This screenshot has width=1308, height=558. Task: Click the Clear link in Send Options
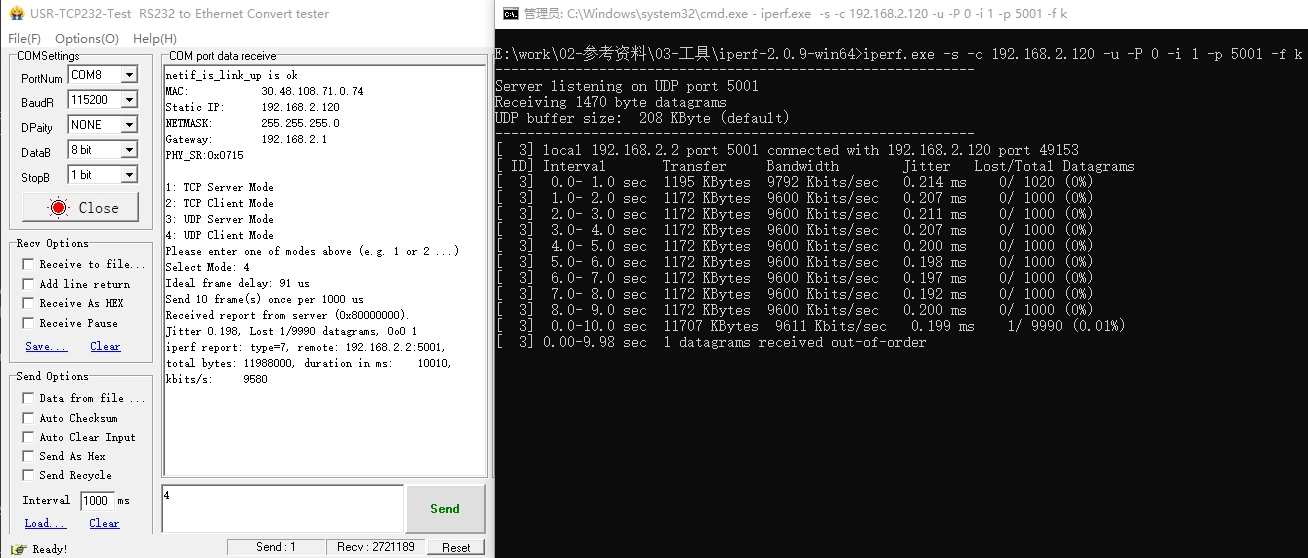click(x=104, y=523)
